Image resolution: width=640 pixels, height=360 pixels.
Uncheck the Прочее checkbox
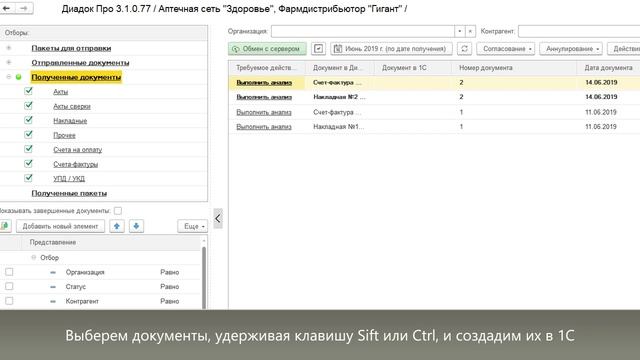[28, 135]
